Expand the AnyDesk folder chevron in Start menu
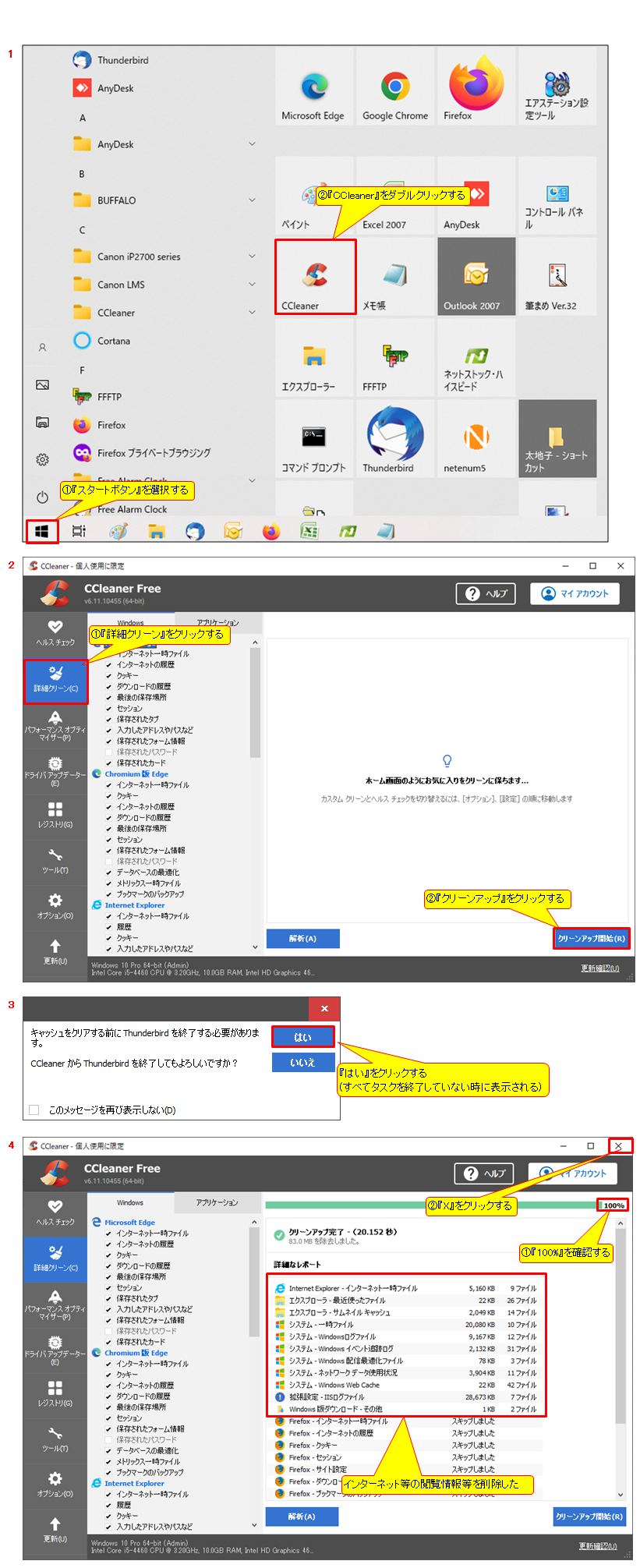This screenshot has width=640, height=1568. [x=252, y=144]
